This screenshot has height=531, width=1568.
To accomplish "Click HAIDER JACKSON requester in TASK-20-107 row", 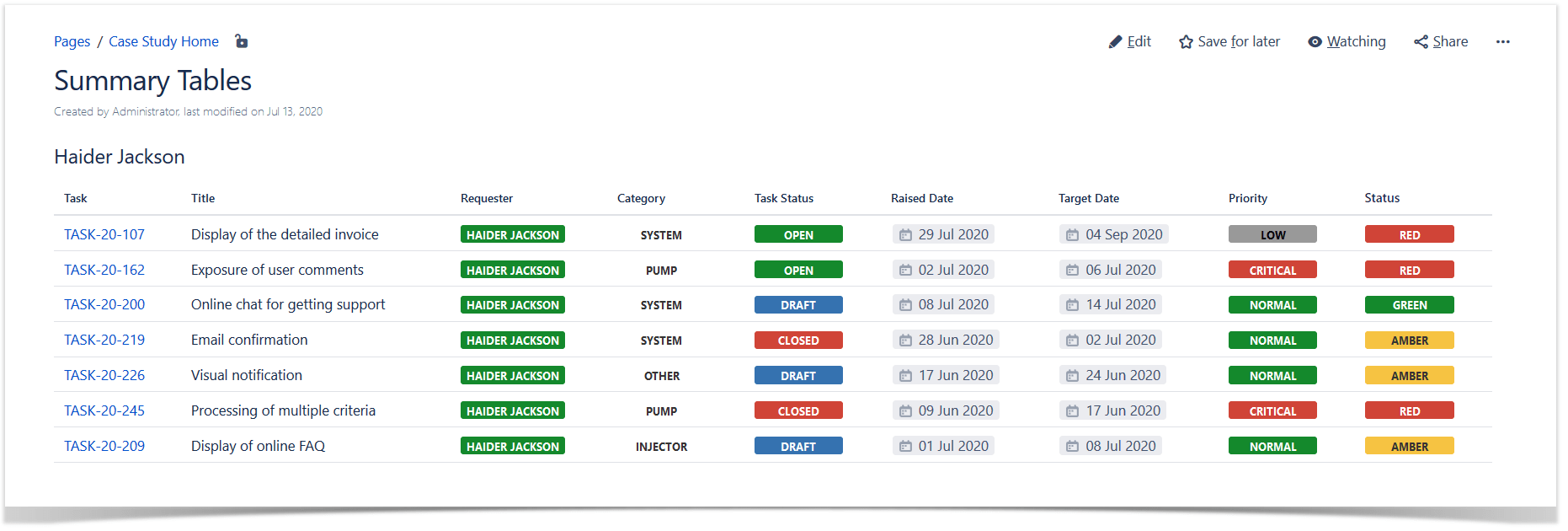I will coord(513,234).
